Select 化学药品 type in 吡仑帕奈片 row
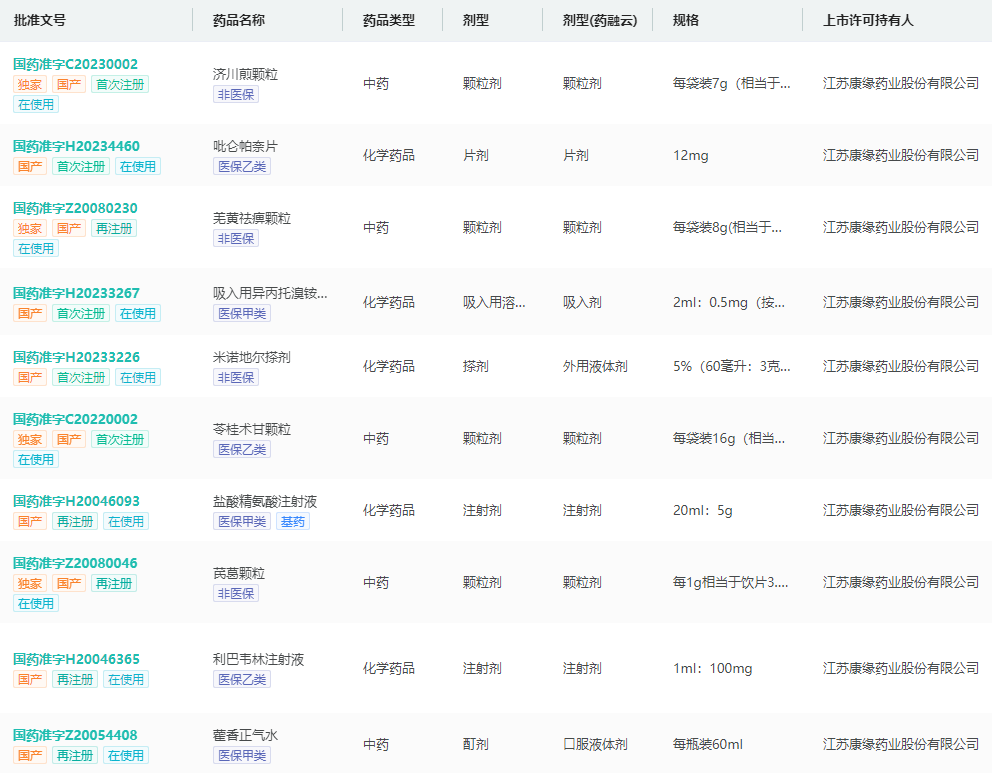 coord(388,156)
